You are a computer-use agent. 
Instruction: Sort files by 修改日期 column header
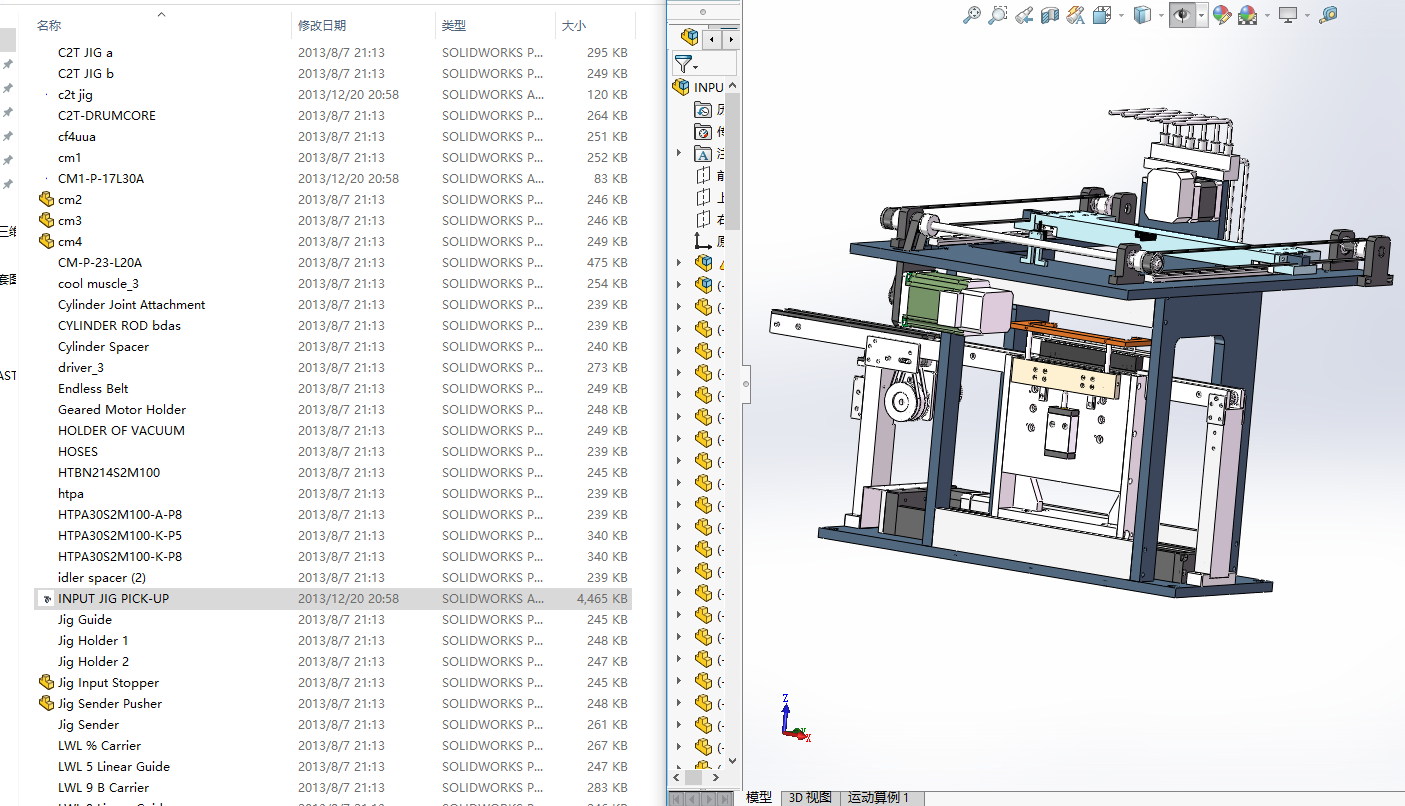click(322, 25)
